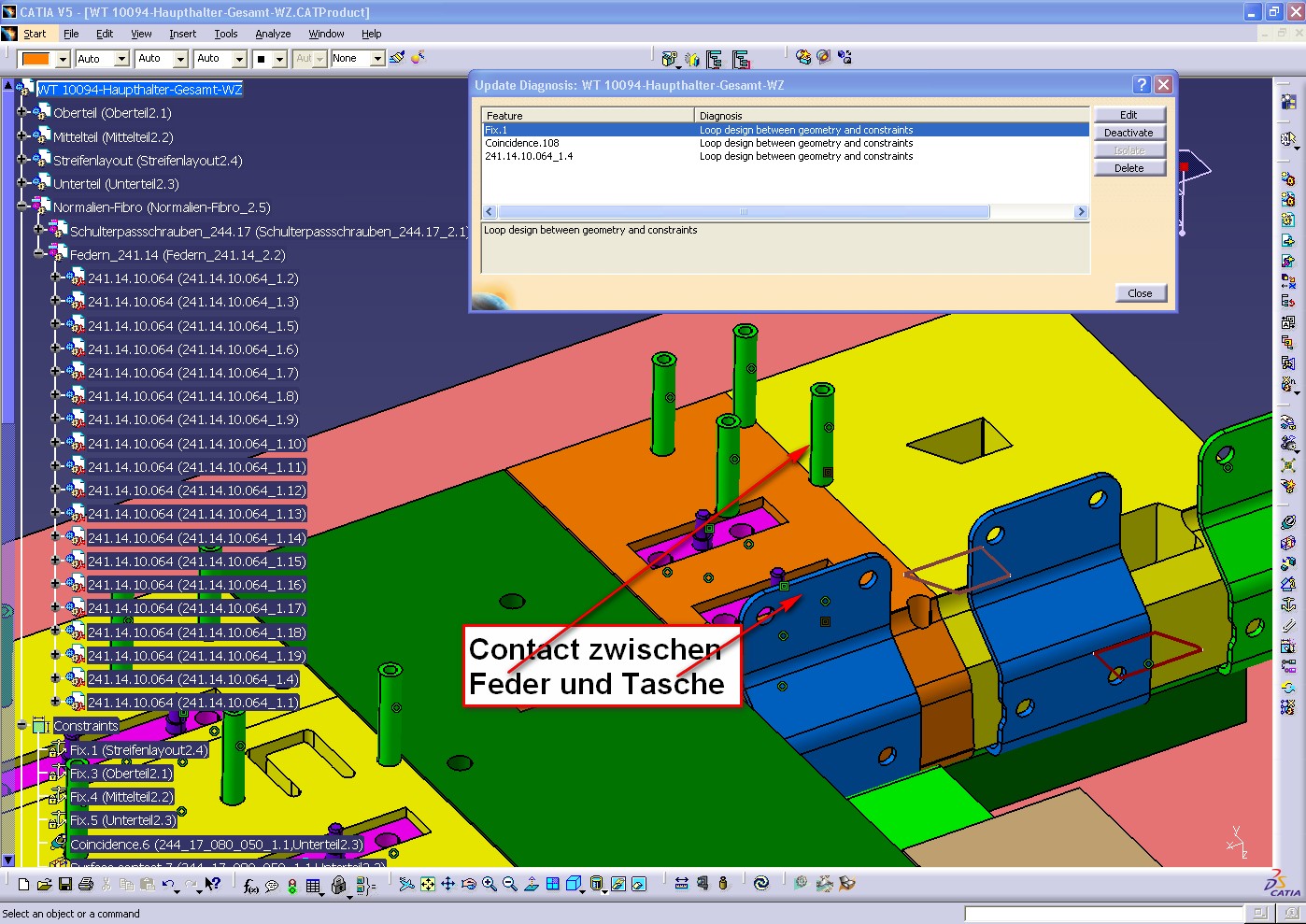Open the Measure Between tool
The image size is (1306, 924).
click(x=681, y=884)
